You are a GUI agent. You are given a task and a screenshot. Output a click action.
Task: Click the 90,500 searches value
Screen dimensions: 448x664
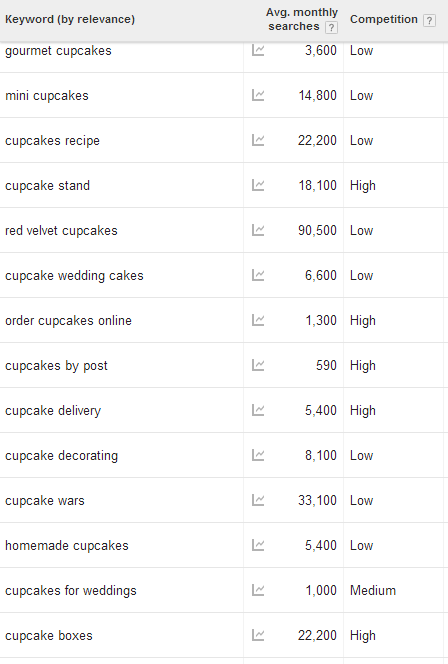click(x=317, y=230)
